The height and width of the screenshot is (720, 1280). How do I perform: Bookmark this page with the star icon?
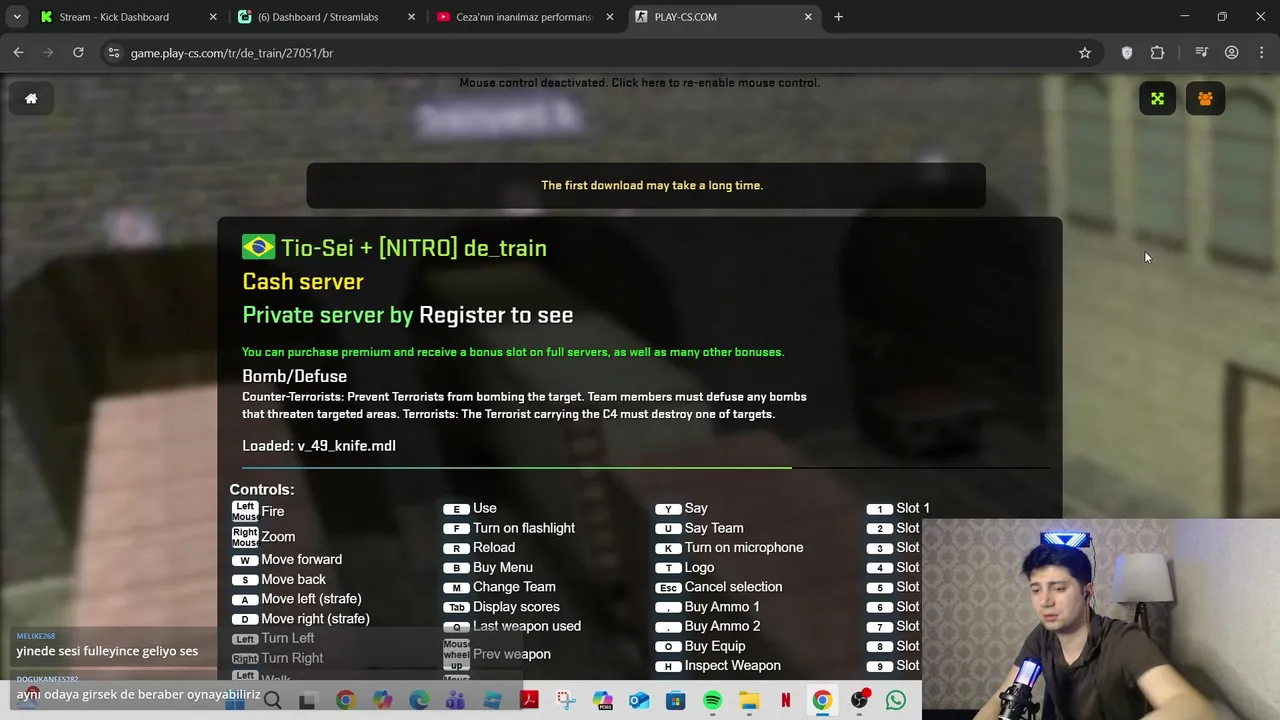pos(1085,53)
